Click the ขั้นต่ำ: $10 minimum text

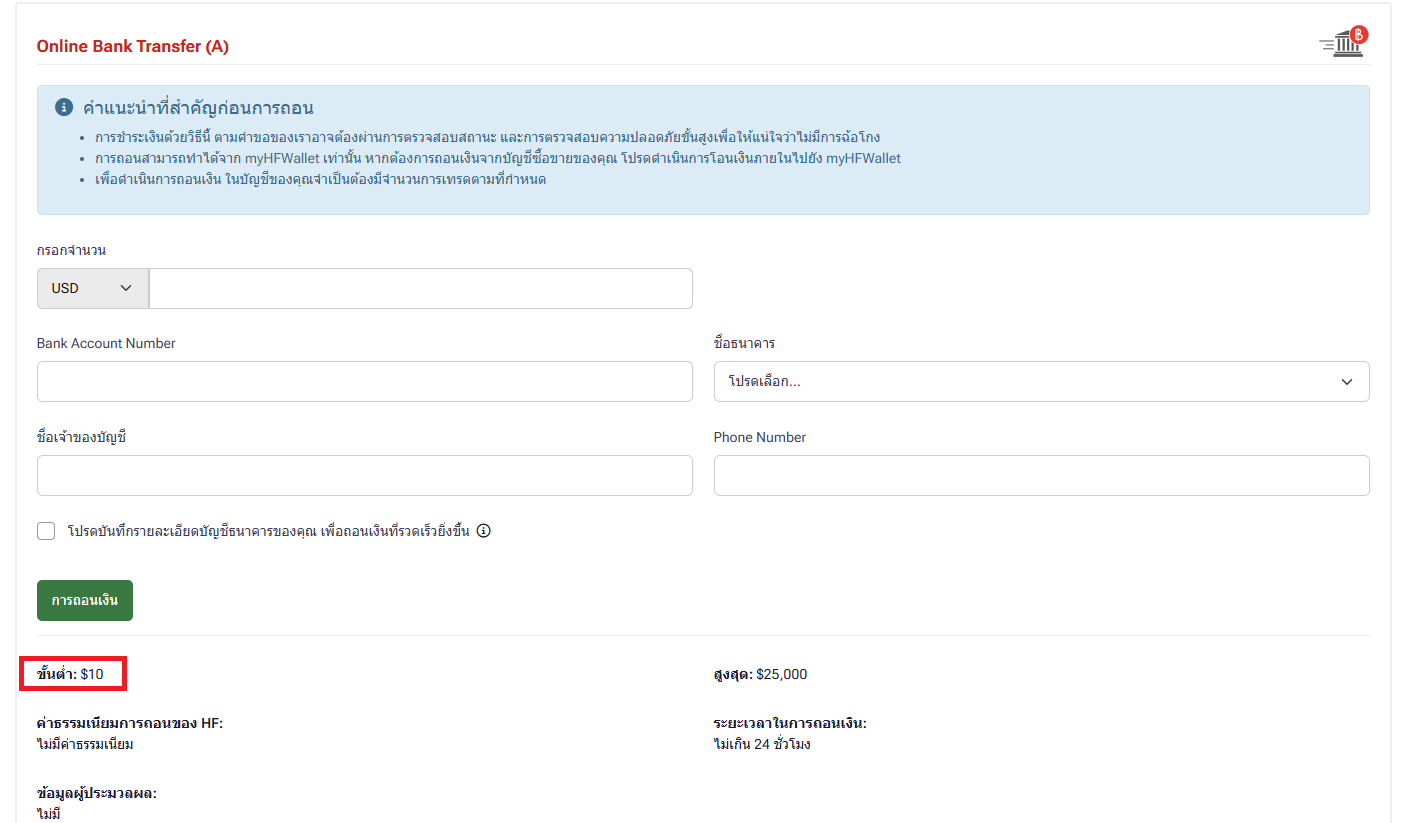[x=71, y=674]
